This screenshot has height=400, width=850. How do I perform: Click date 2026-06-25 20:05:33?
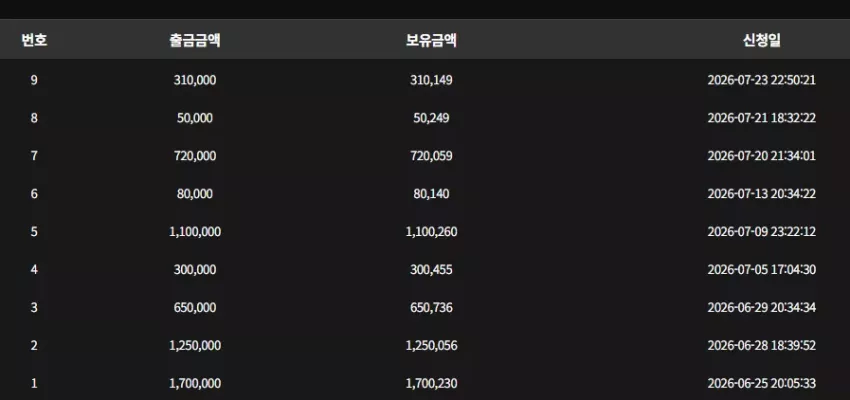[x=762, y=384]
